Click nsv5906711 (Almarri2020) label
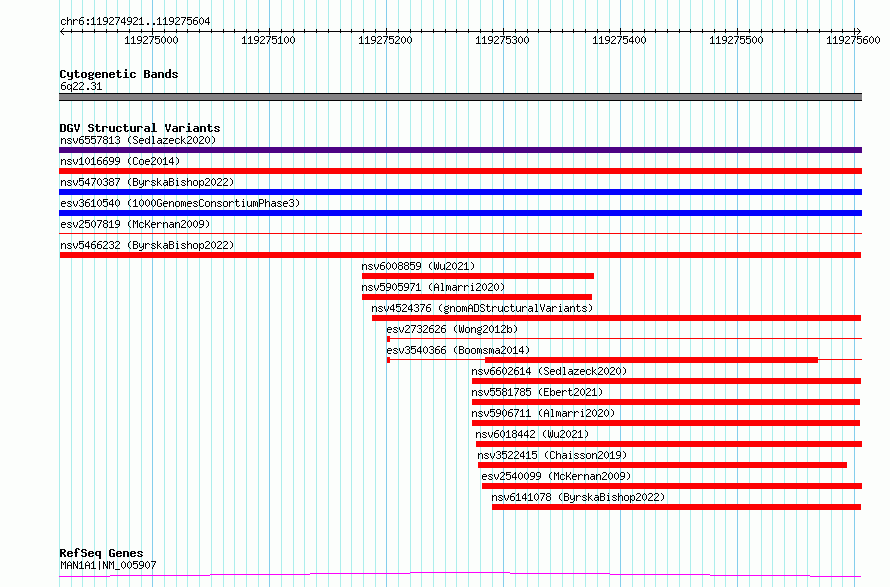Viewport: 890px width, 587px height. (x=543, y=413)
